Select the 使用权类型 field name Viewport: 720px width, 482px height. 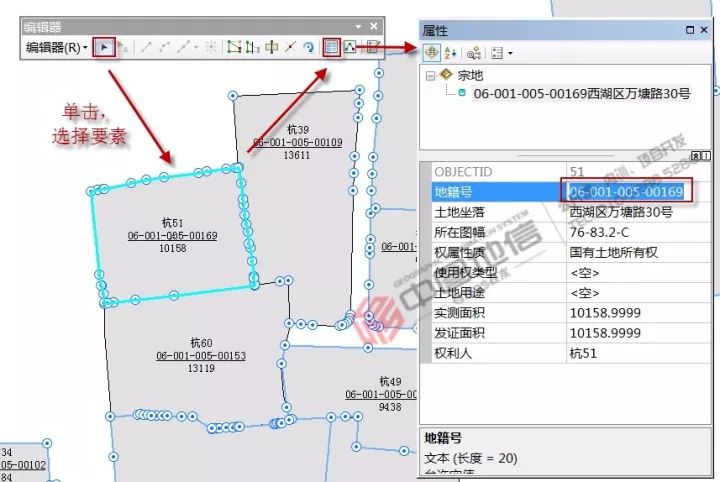pyautogui.click(x=465, y=273)
